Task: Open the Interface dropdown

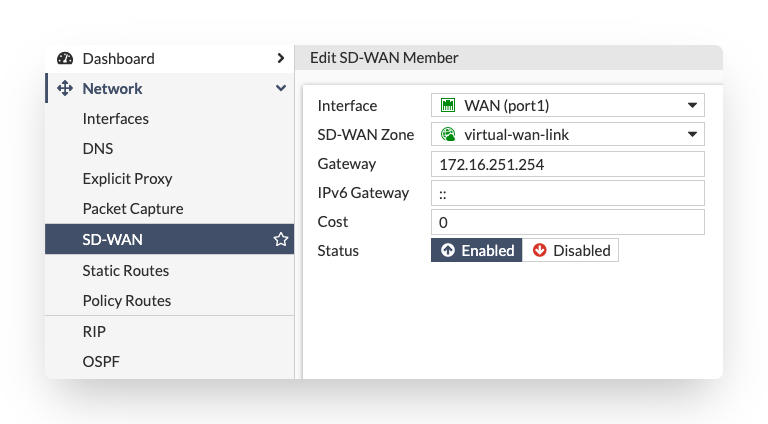Action: point(691,105)
